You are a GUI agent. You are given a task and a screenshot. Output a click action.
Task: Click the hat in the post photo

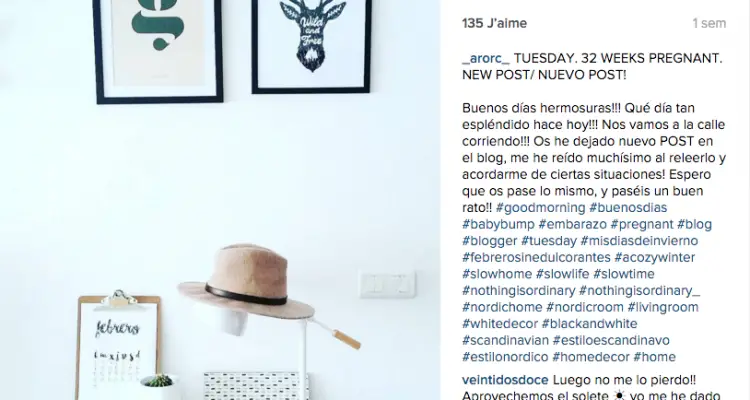pyautogui.click(x=246, y=281)
